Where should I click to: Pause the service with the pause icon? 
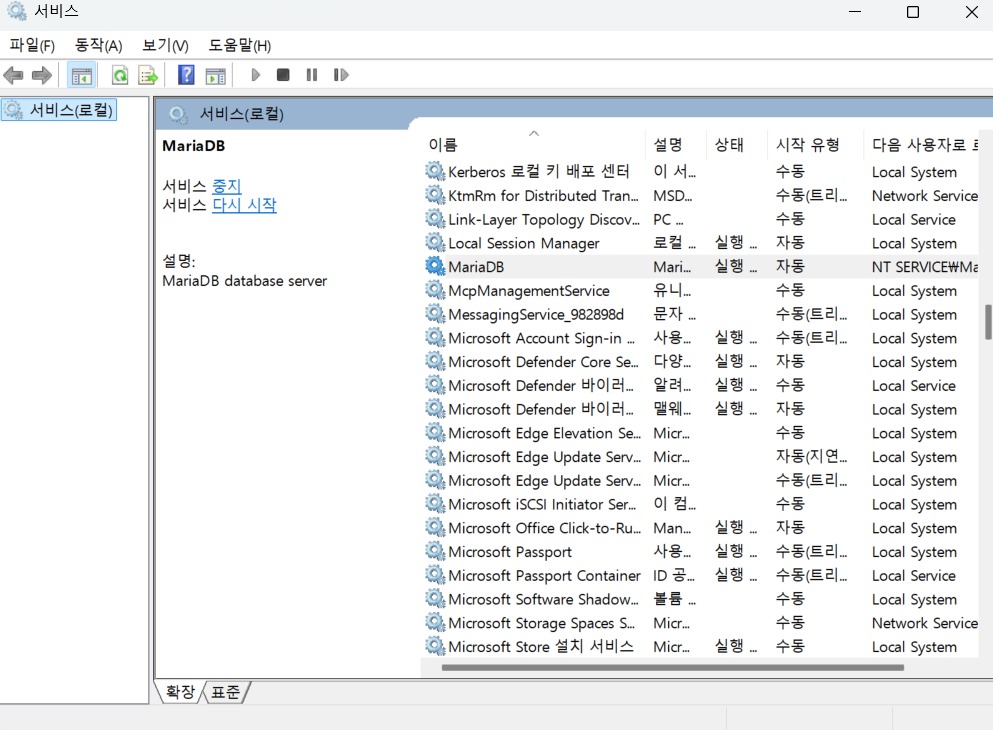[x=312, y=75]
